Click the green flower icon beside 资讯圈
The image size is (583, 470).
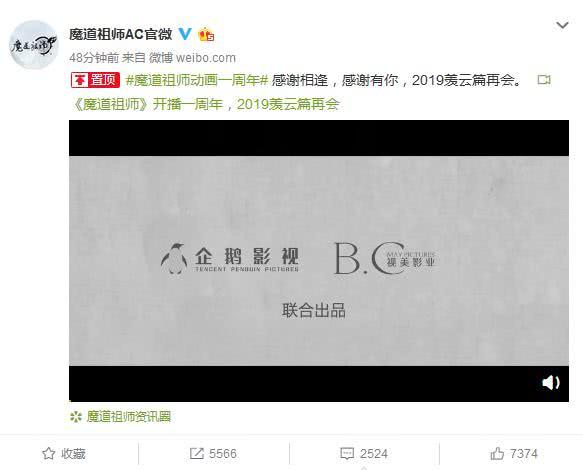point(76,417)
